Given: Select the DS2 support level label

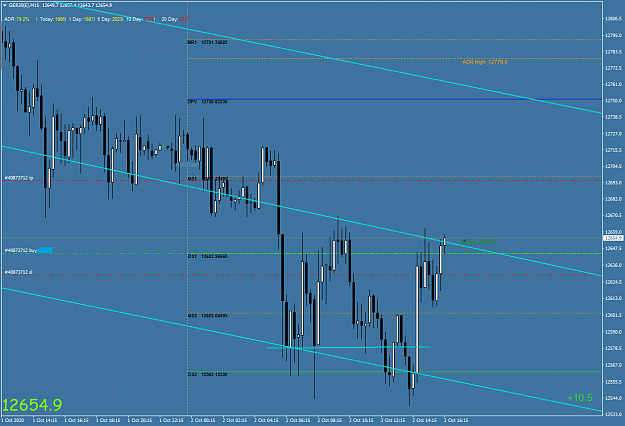Looking at the screenshot, I should [x=207, y=375].
